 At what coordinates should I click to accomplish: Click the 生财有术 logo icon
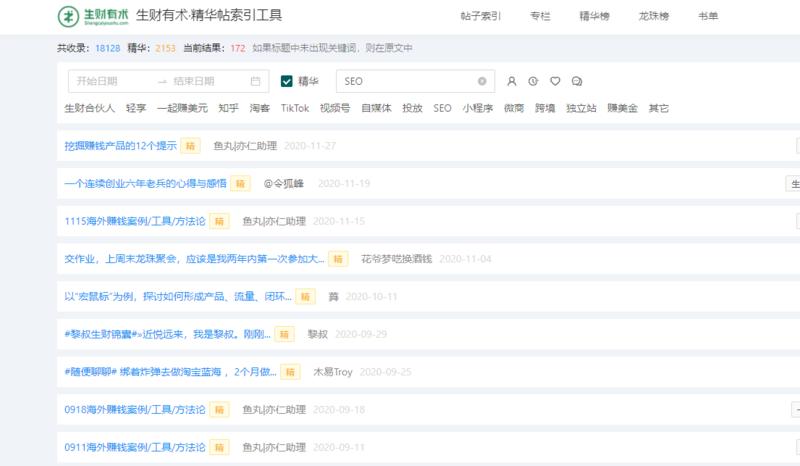coord(68,16)
